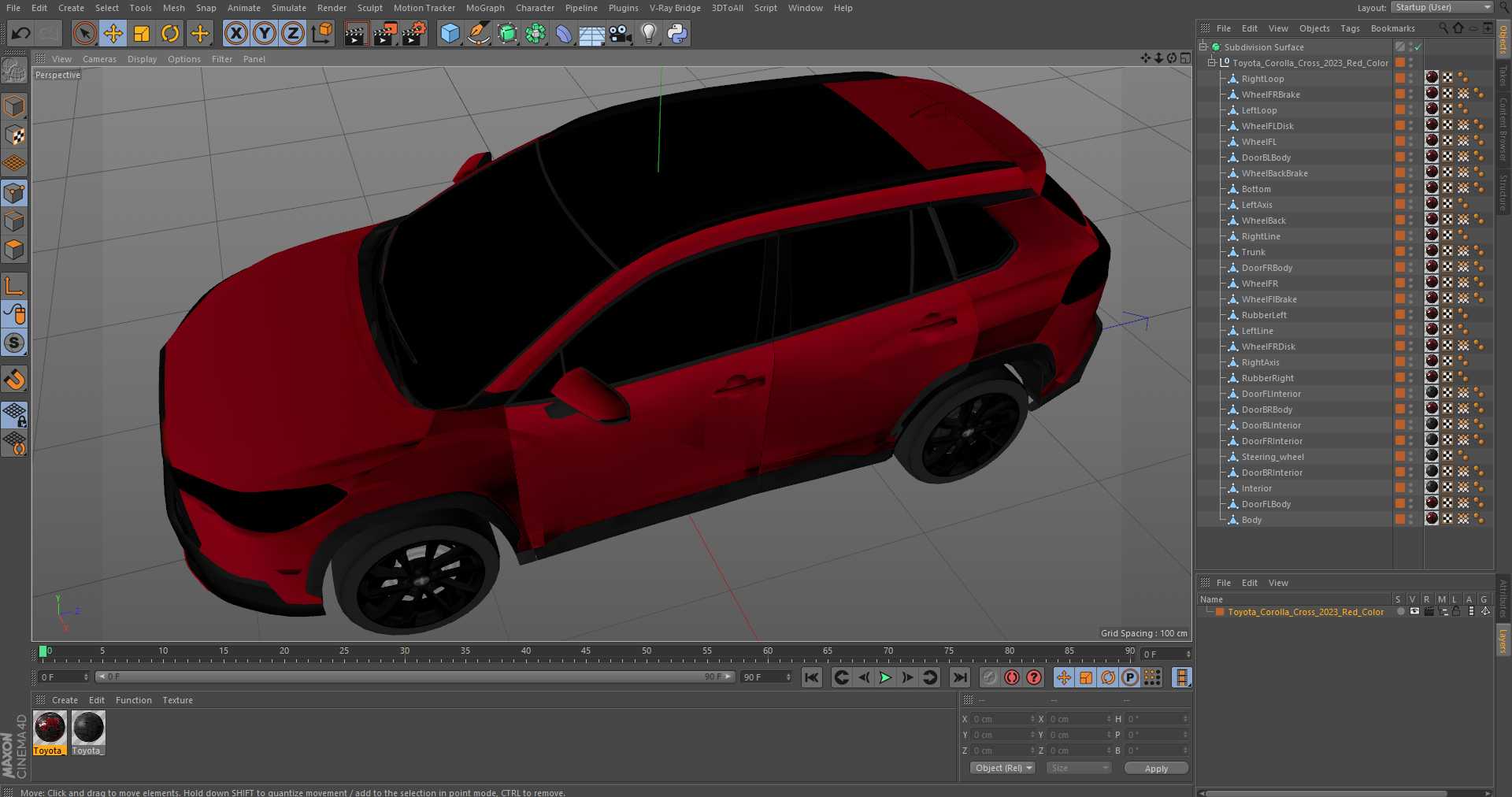Toggle visibility dots for Body object

point(1411,520)
